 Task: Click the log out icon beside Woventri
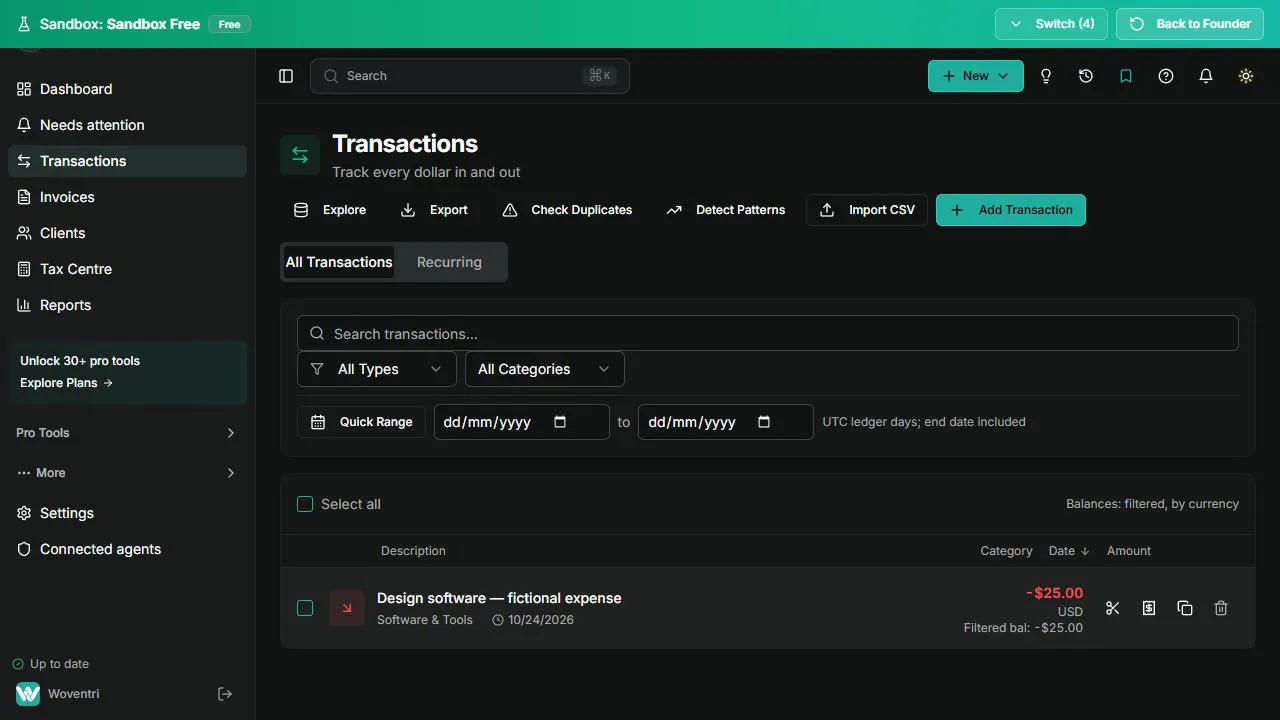click(225, 694)
